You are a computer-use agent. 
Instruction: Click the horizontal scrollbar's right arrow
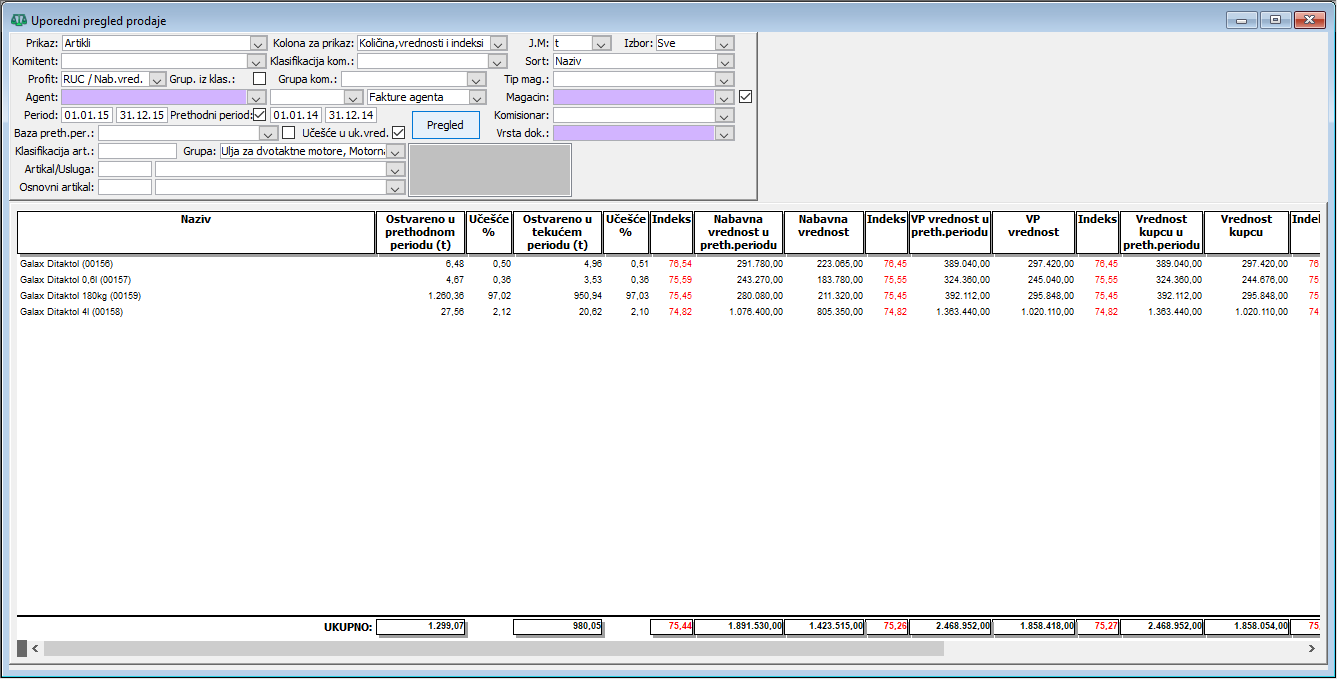[1311, 648]
